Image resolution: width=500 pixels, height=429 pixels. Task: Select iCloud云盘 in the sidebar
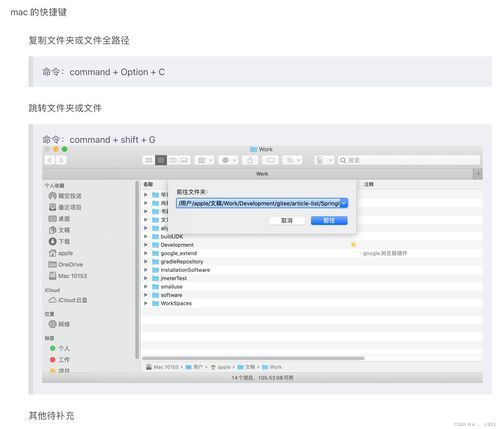[x=68, y=300]
